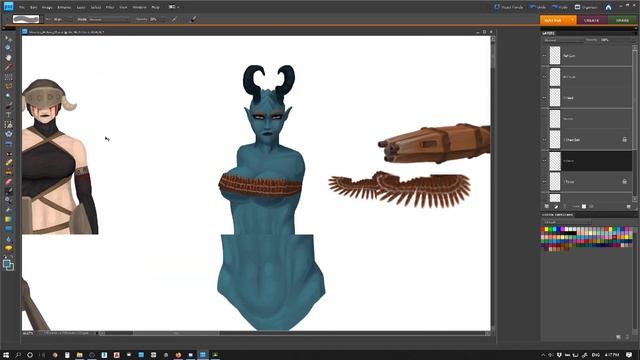Viewport: 640px width, 360px height.
Task: Open the Image menu
Action: click(x=47, y=7)
